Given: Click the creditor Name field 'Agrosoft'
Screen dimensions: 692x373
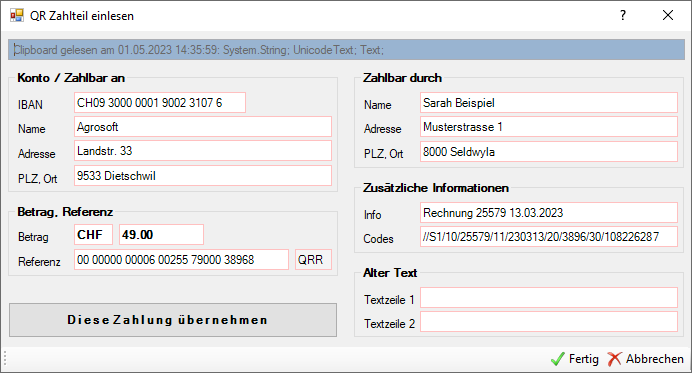Looking at the screenshot, I should click(x=203, y=127).
